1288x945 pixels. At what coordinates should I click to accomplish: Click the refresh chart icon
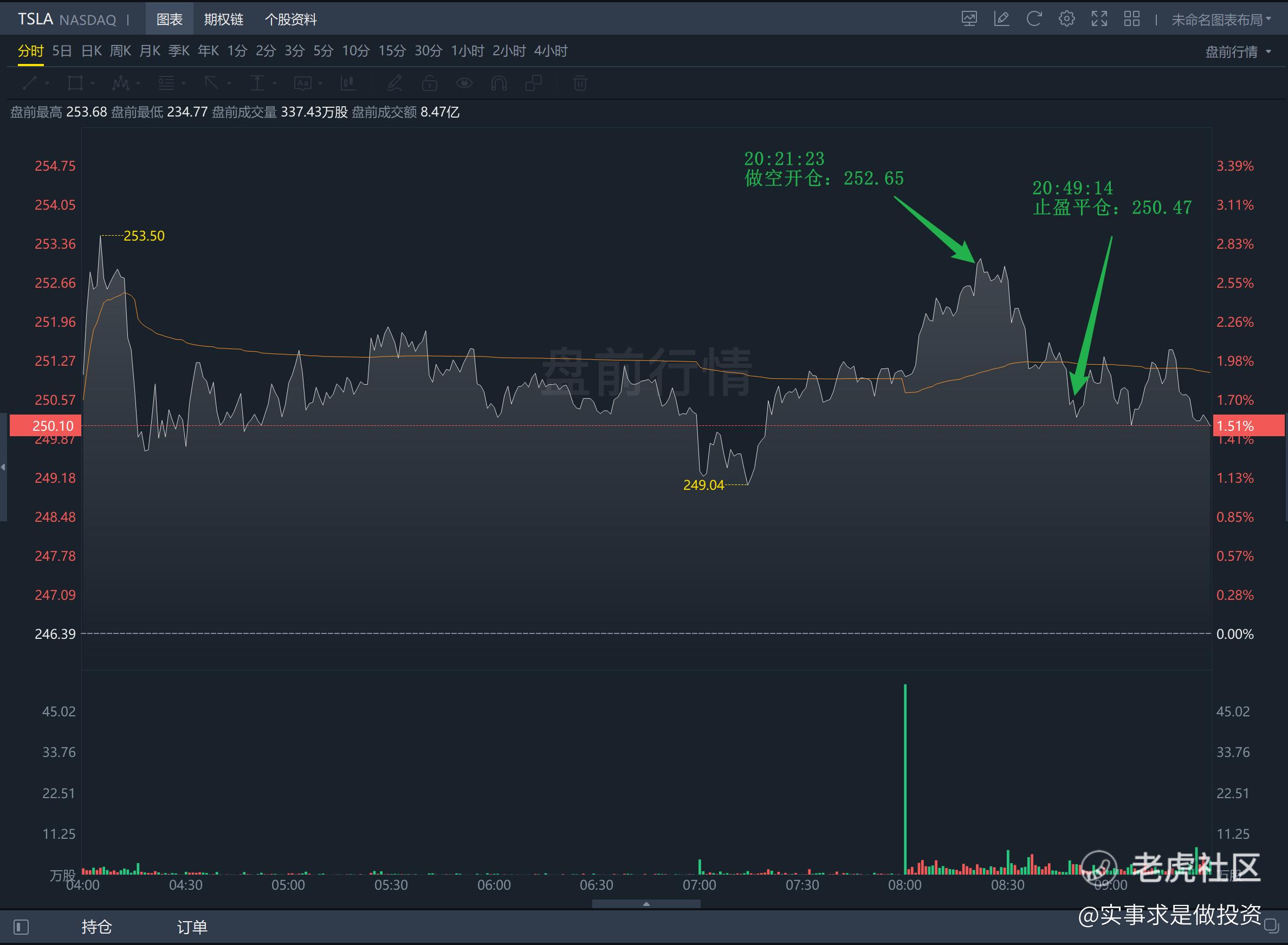[x=1033, y=19]
